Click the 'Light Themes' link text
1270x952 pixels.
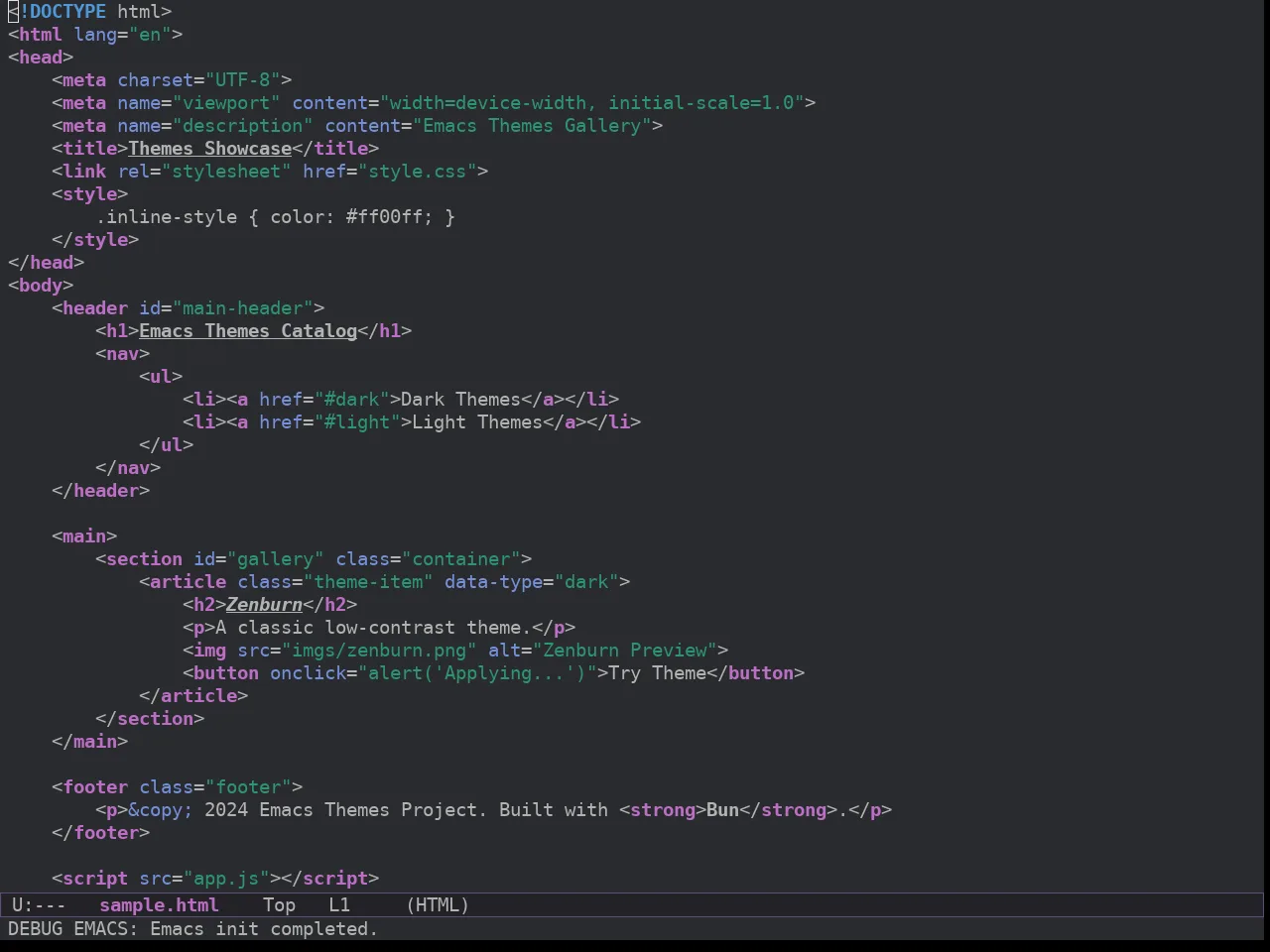[x=477, y=422]
